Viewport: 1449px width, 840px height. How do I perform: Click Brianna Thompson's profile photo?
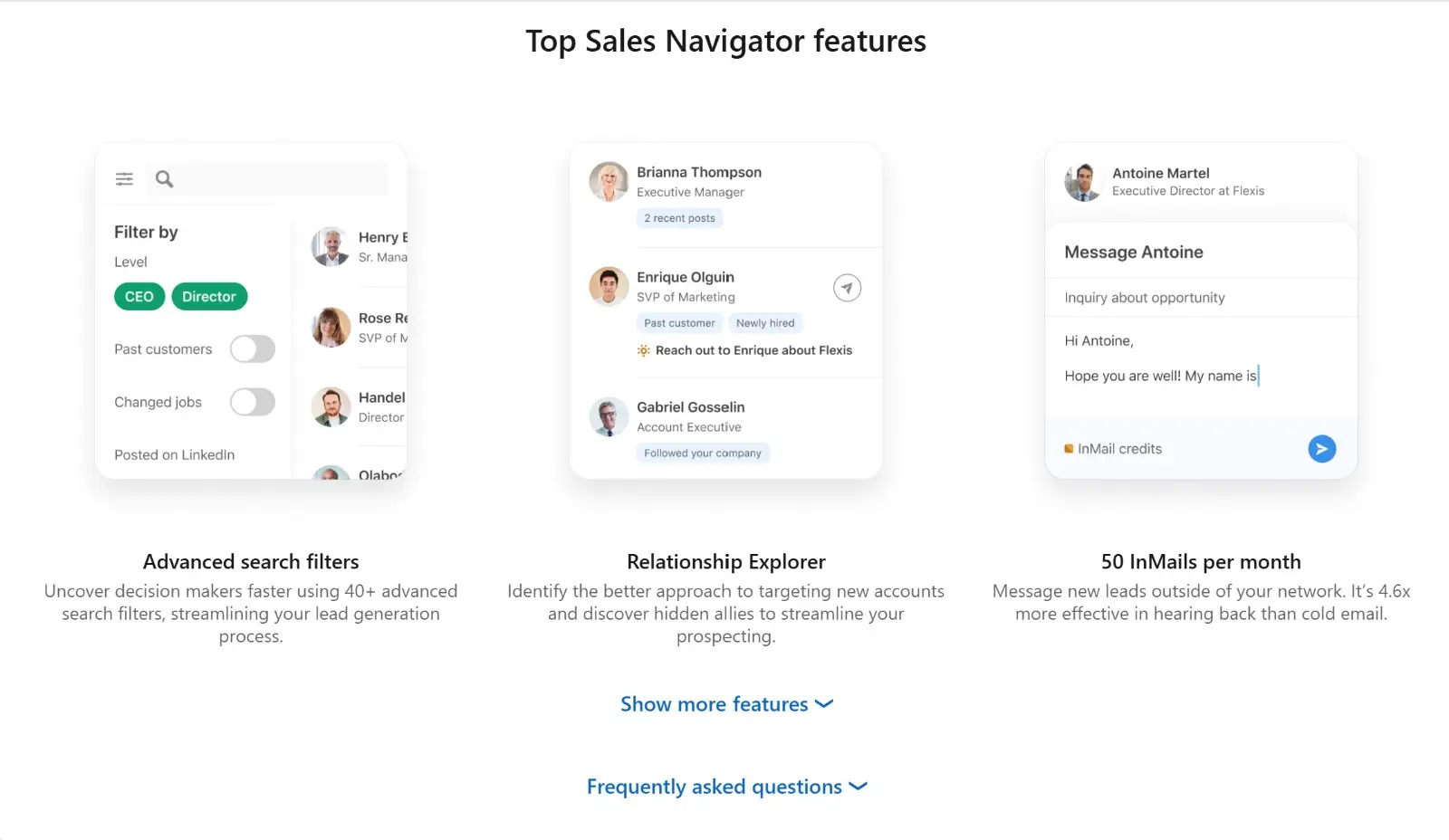[x=609, y=182]
